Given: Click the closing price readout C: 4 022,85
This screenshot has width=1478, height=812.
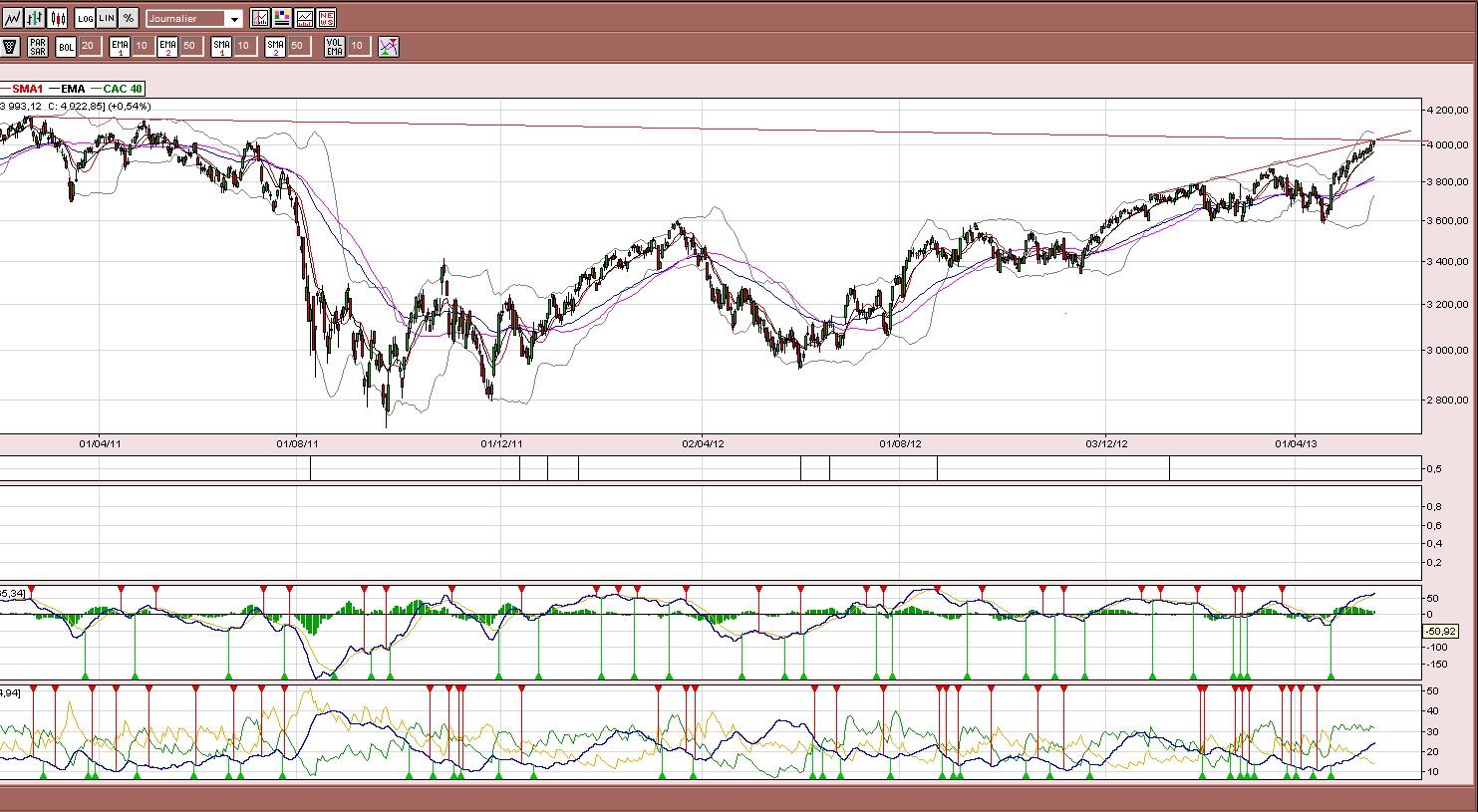Looking at the screenshot, I should coord(76,106).
